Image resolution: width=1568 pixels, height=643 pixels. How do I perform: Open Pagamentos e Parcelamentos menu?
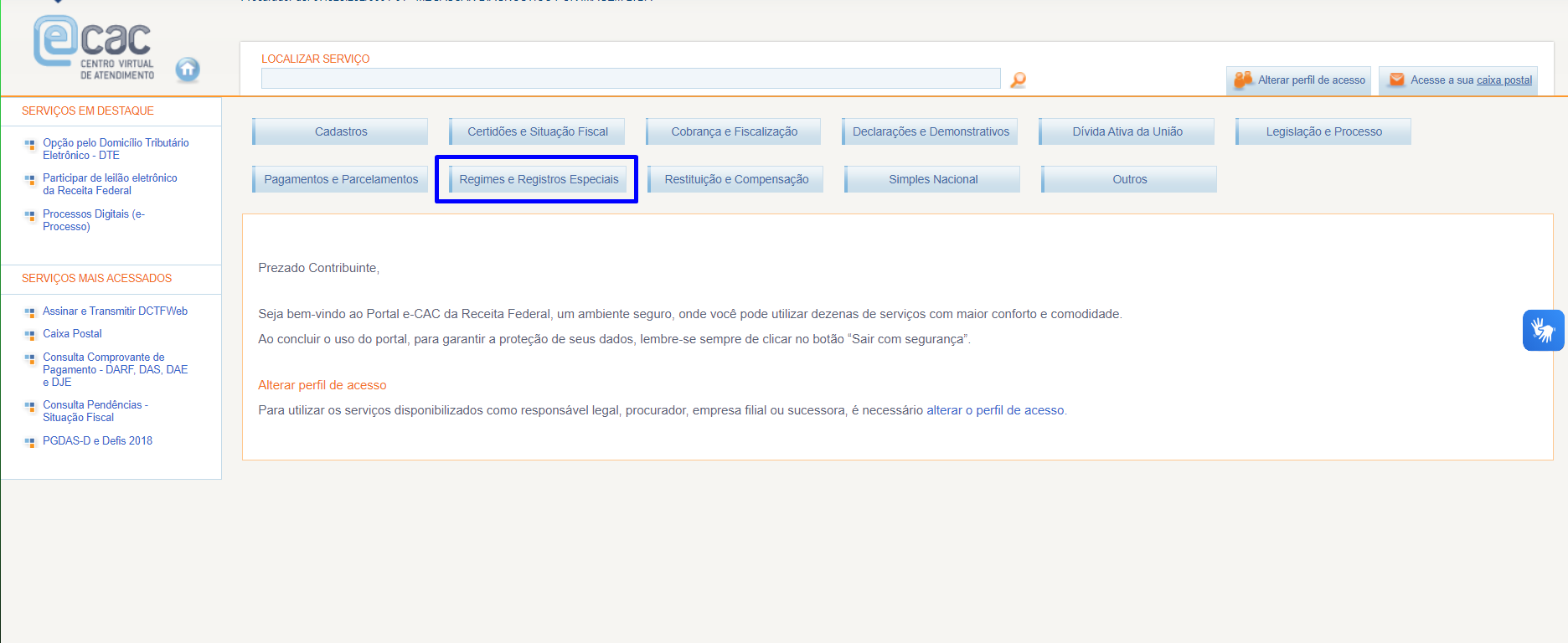340,179
